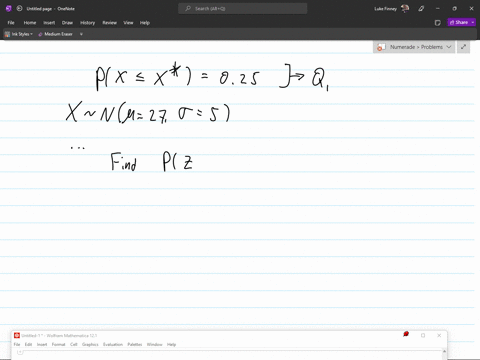
Task: Open the View tab
Action: click(x=128, y=23)
